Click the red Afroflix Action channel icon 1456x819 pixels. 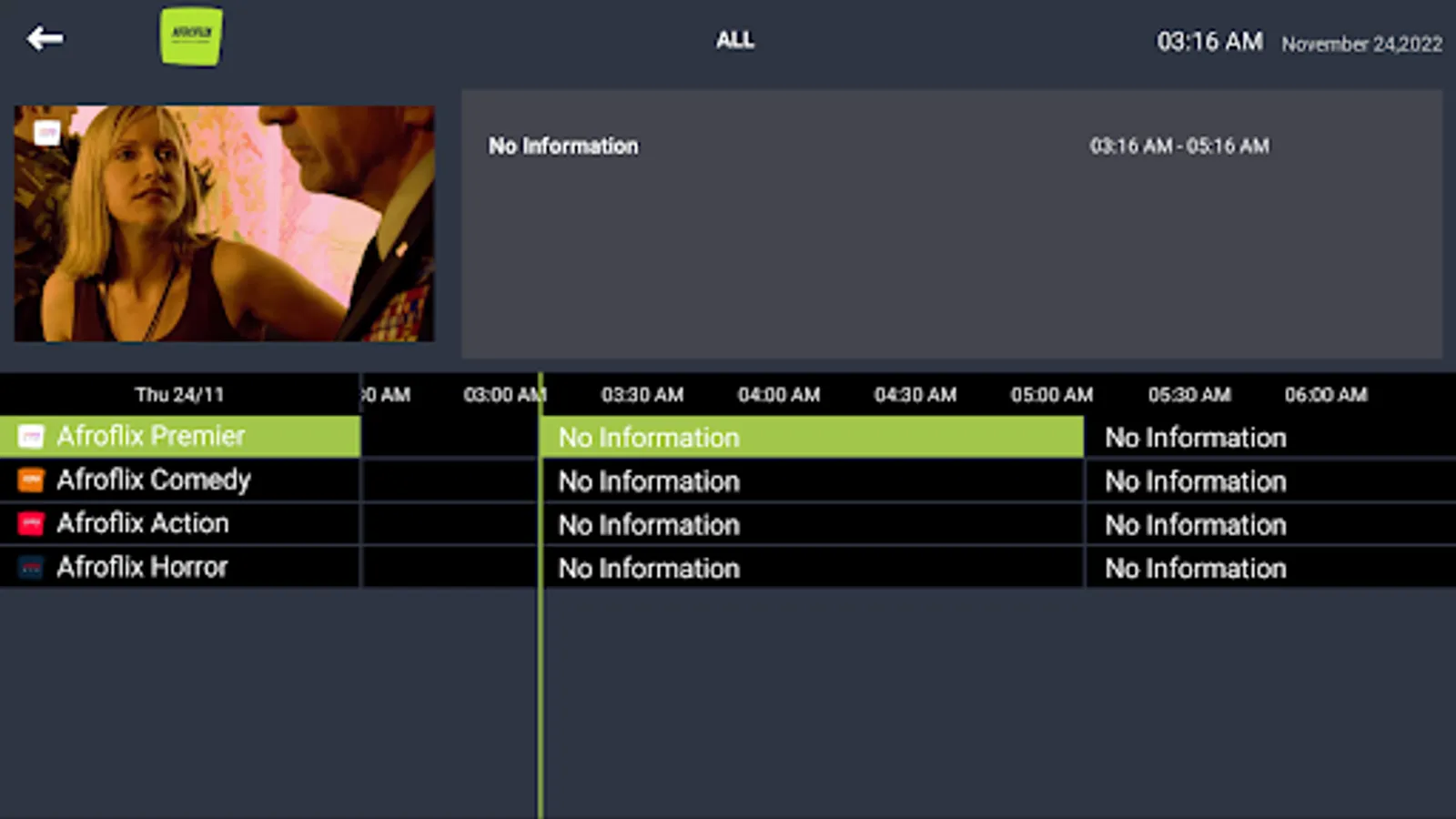tap(31, 524)
